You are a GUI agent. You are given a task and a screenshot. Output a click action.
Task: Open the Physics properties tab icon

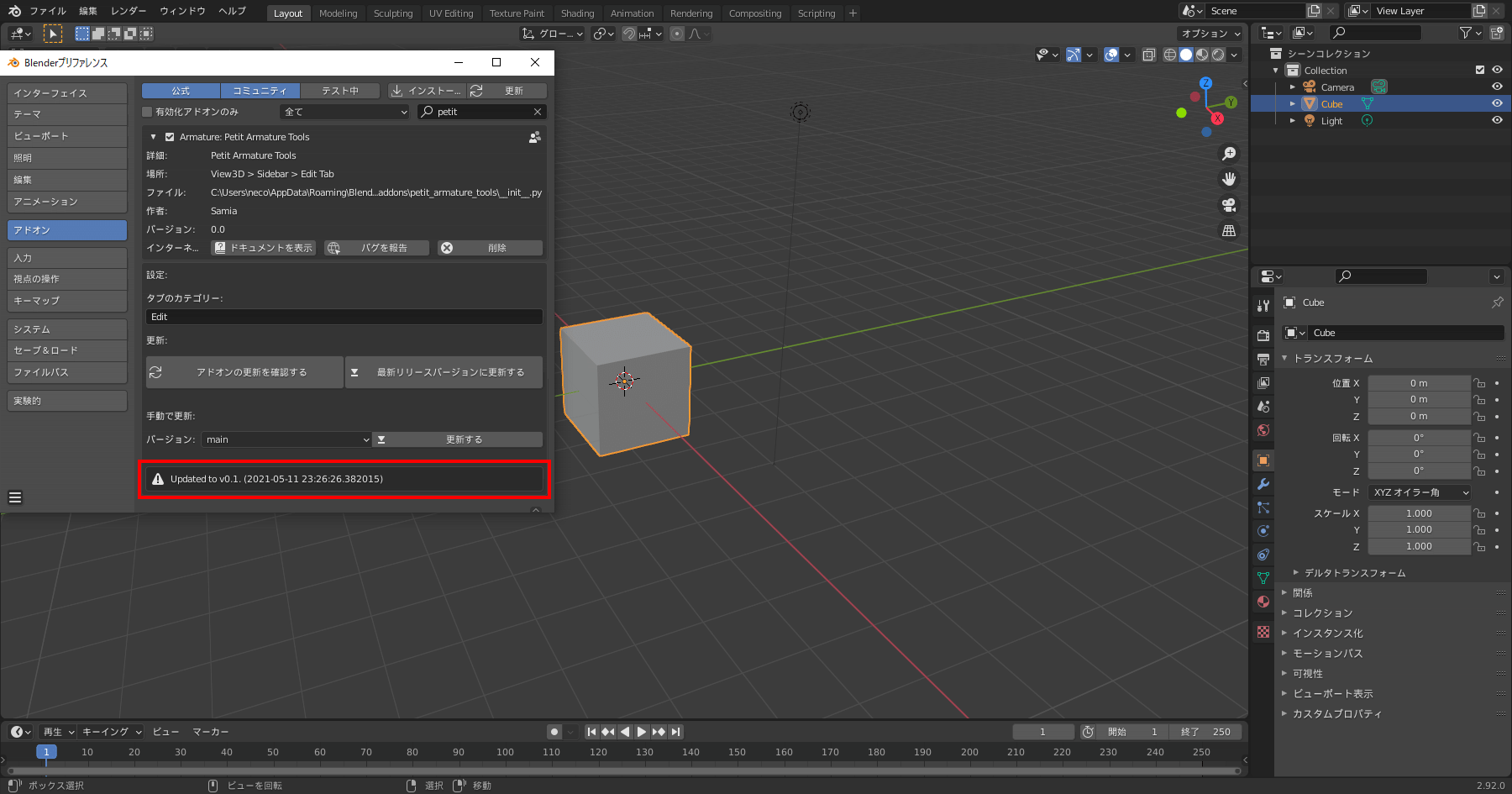(x=1263, y=531)
